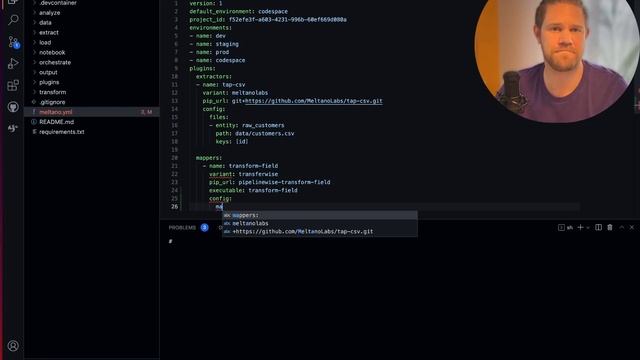Click the Problems count badge
Image resolution: width=640 pixels, height=360 pixels.
[x=204, y=227]
